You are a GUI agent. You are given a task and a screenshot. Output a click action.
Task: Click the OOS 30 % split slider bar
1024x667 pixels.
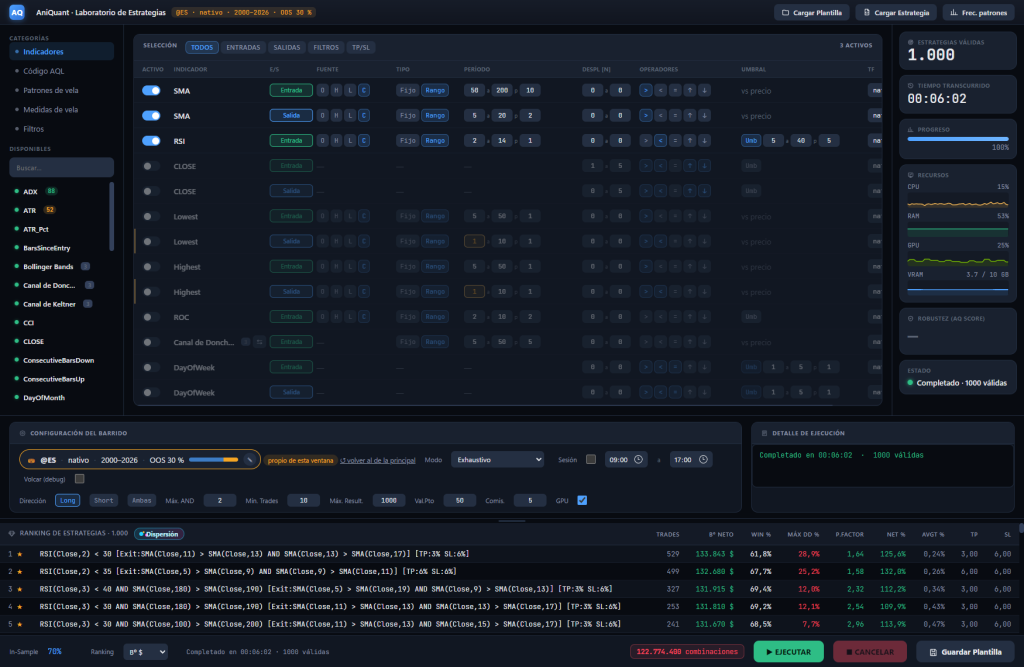(214, 460)
